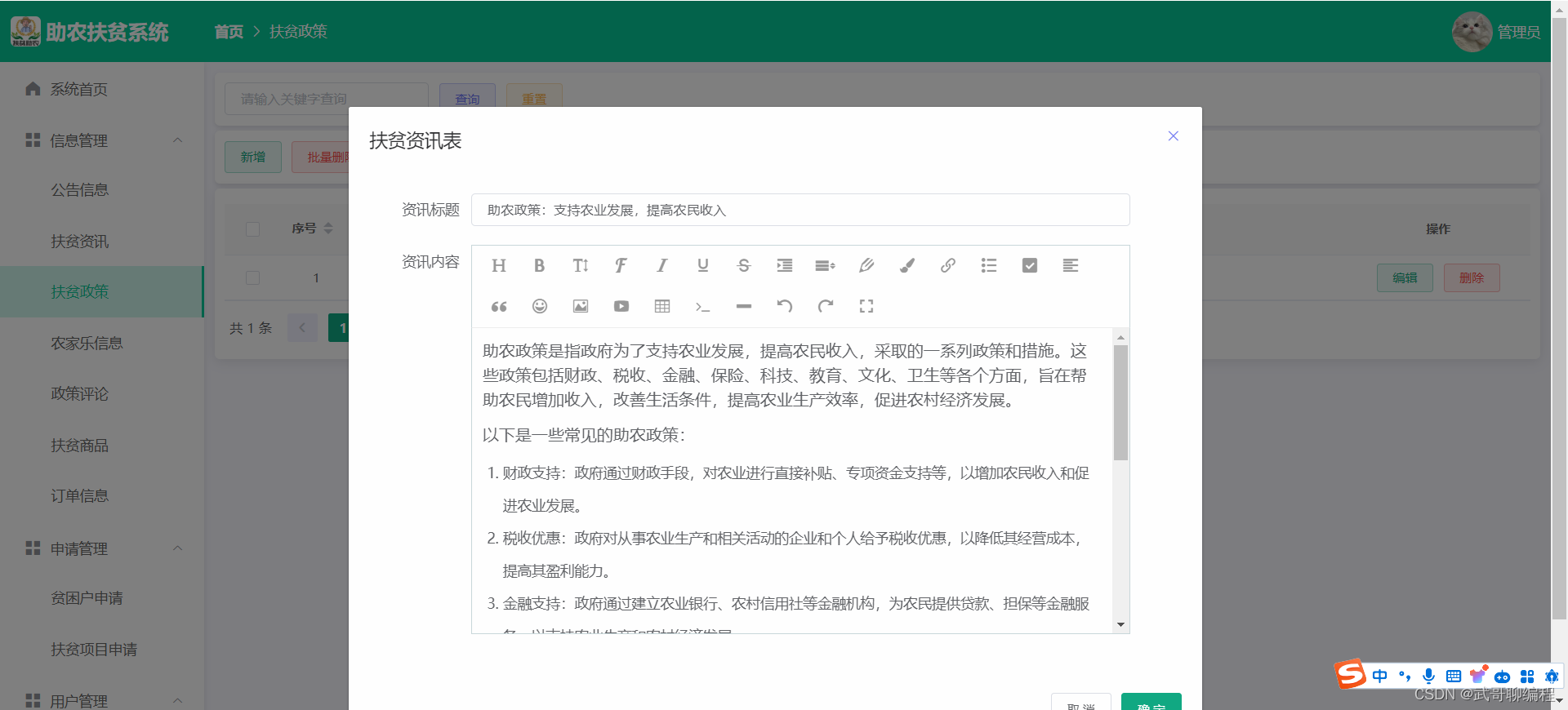Insert a video into the content

coord(621,306)
